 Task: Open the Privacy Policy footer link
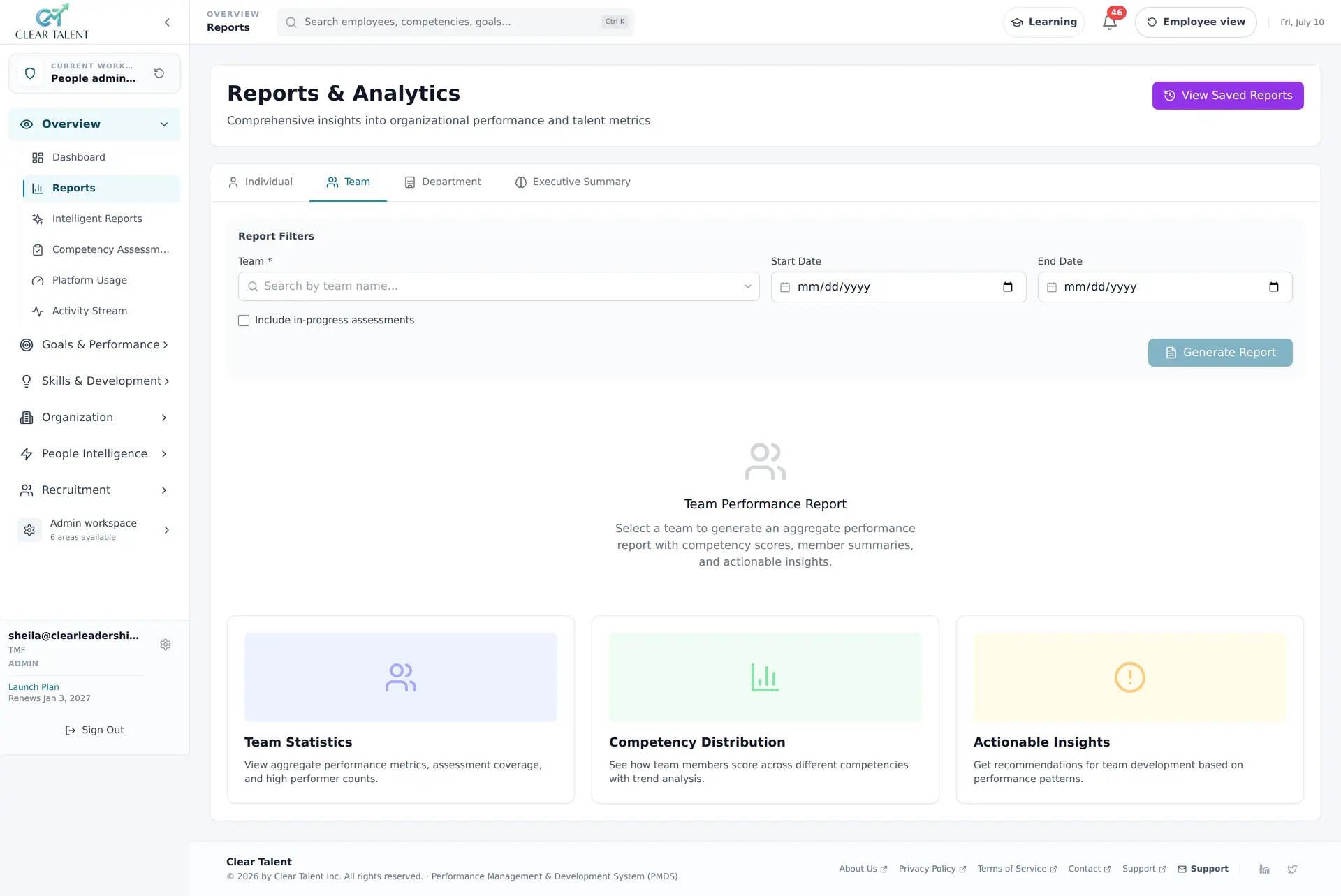(932, 869)
